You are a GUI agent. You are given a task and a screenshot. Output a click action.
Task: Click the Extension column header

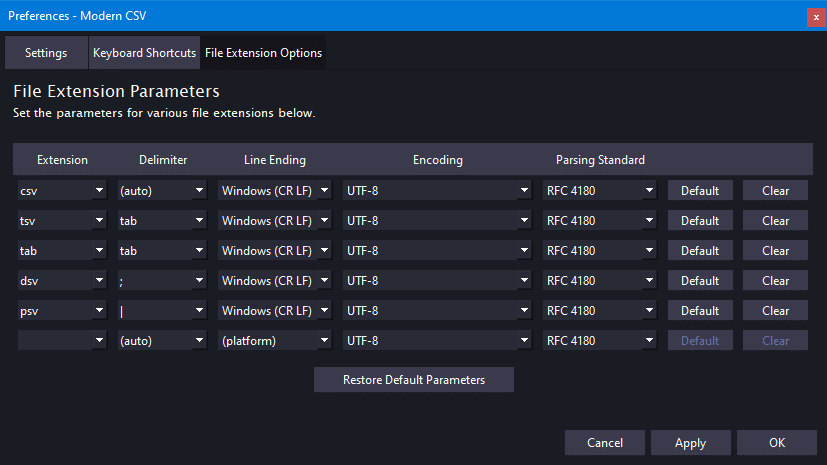click(62, 160)
